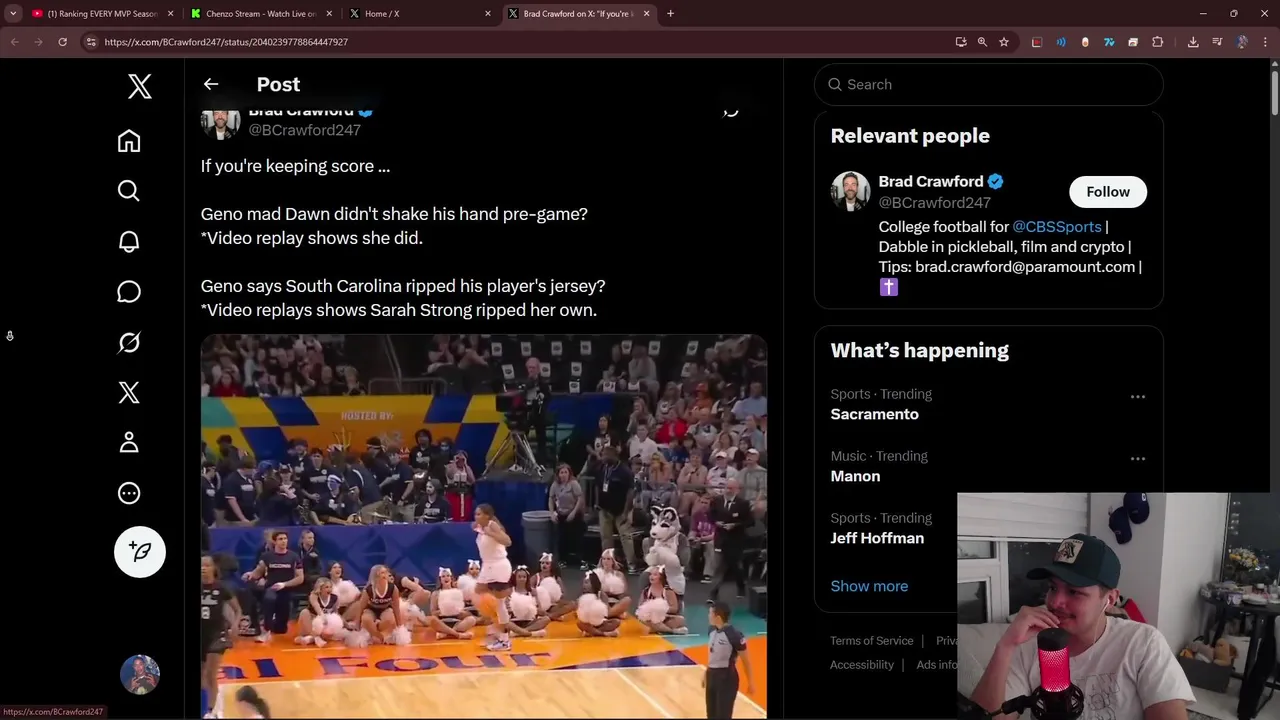This screenshot has width=1280, height=720.
Task: Open Premium X icon in the sidebar
Action: [x=129, y=392]
